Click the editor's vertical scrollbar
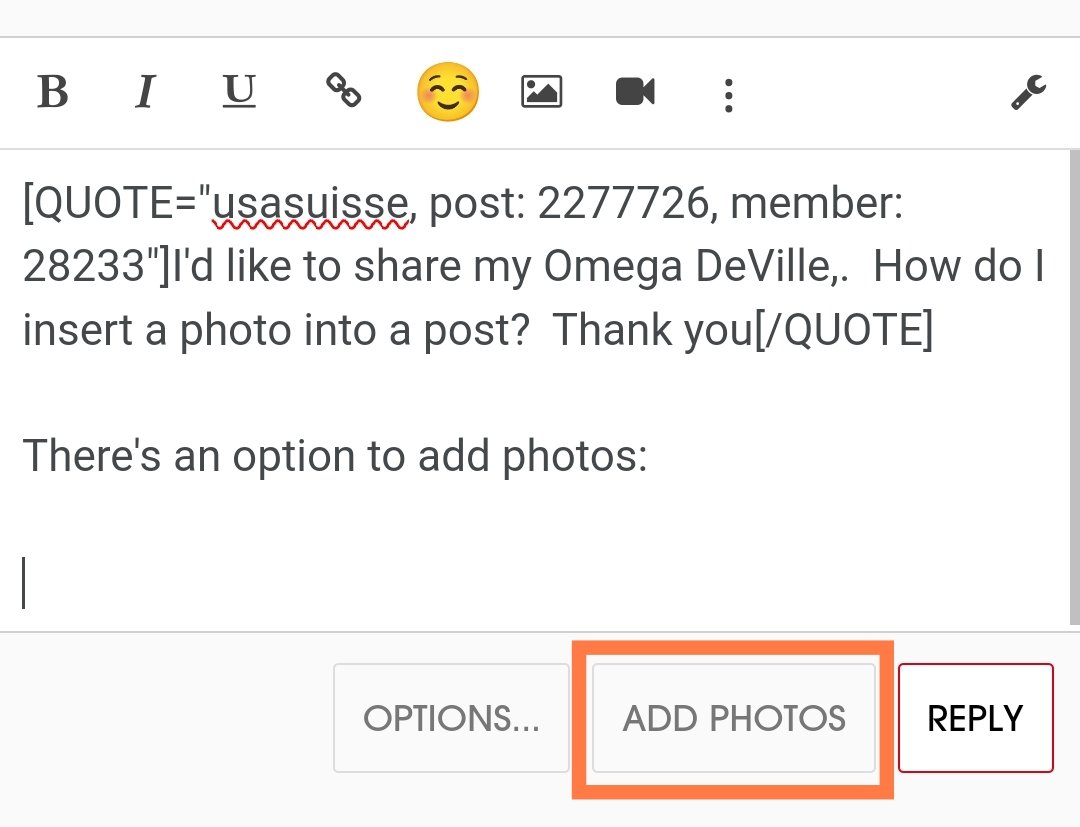This screenshot has width=1080, height=827. point(1074,388)
